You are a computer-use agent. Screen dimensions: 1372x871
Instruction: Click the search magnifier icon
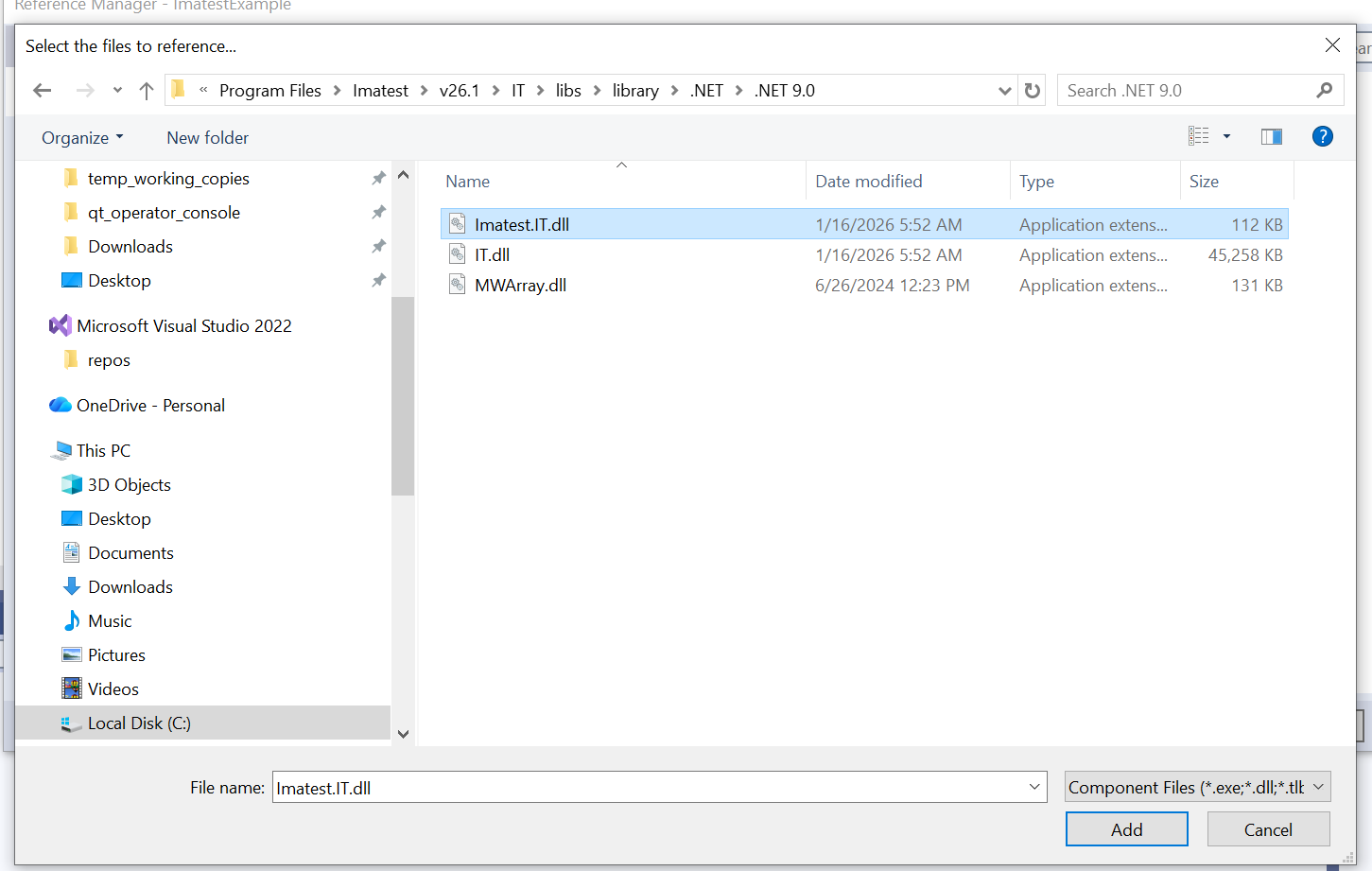click(1324, 91)
